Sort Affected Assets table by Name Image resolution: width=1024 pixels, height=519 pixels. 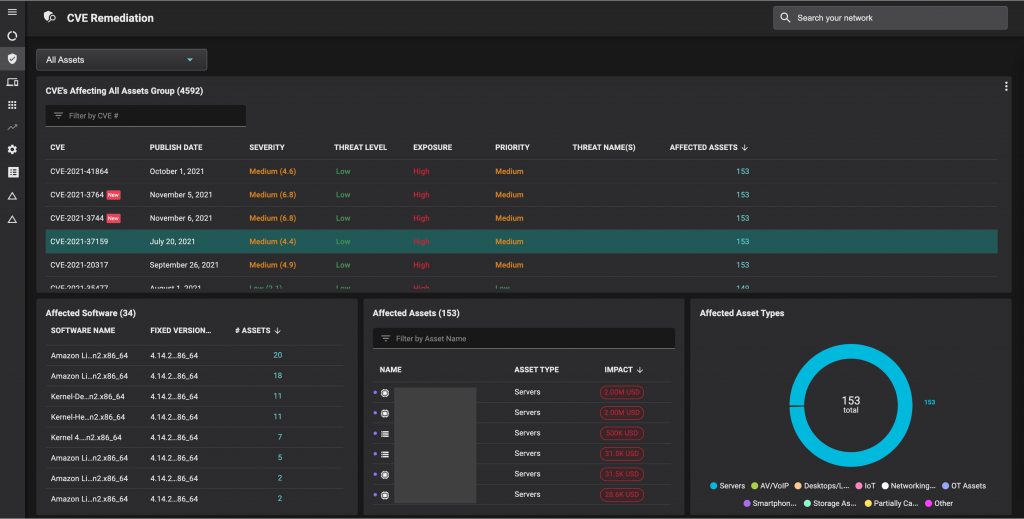tap(391, 370)
